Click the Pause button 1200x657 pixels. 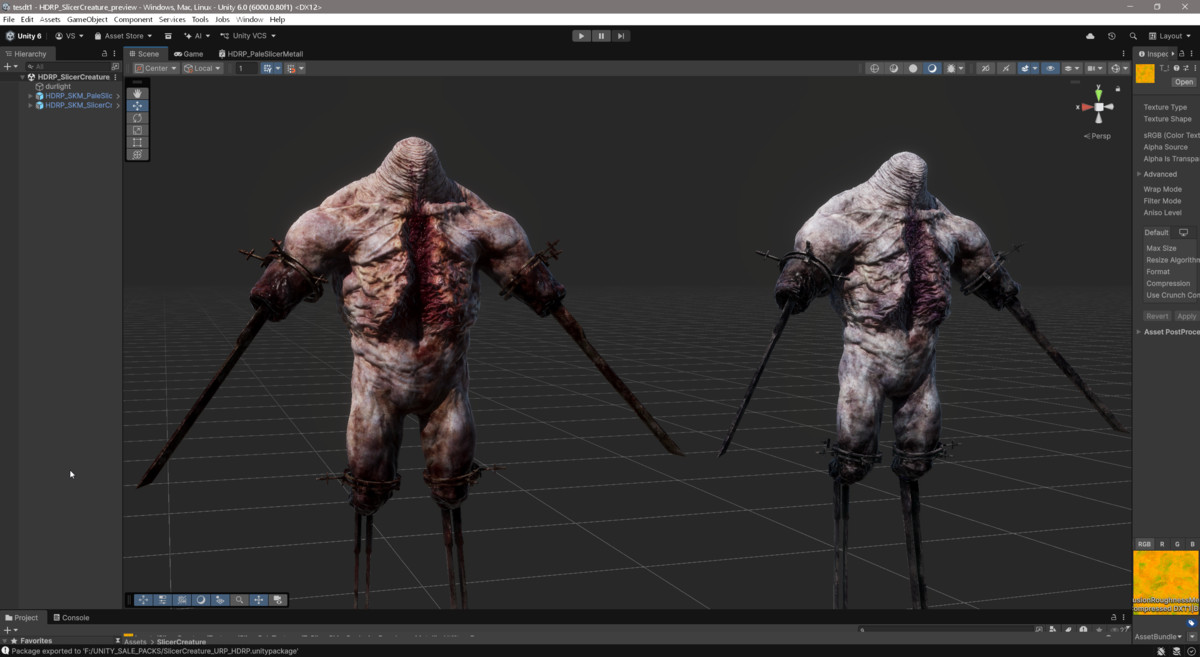[x=601, y=36]
